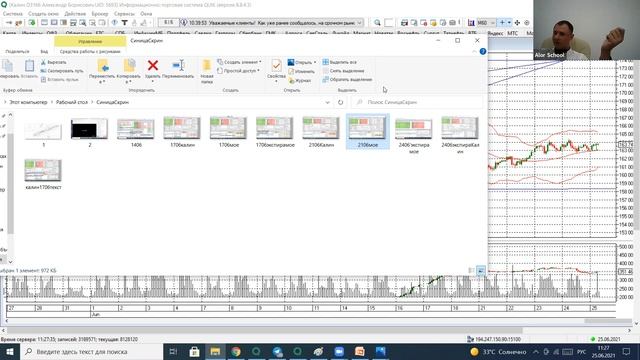640x360 pixels.
Task: Click Этот компьютер in the breadcrumb path
Action: click(x=29, y=102)
